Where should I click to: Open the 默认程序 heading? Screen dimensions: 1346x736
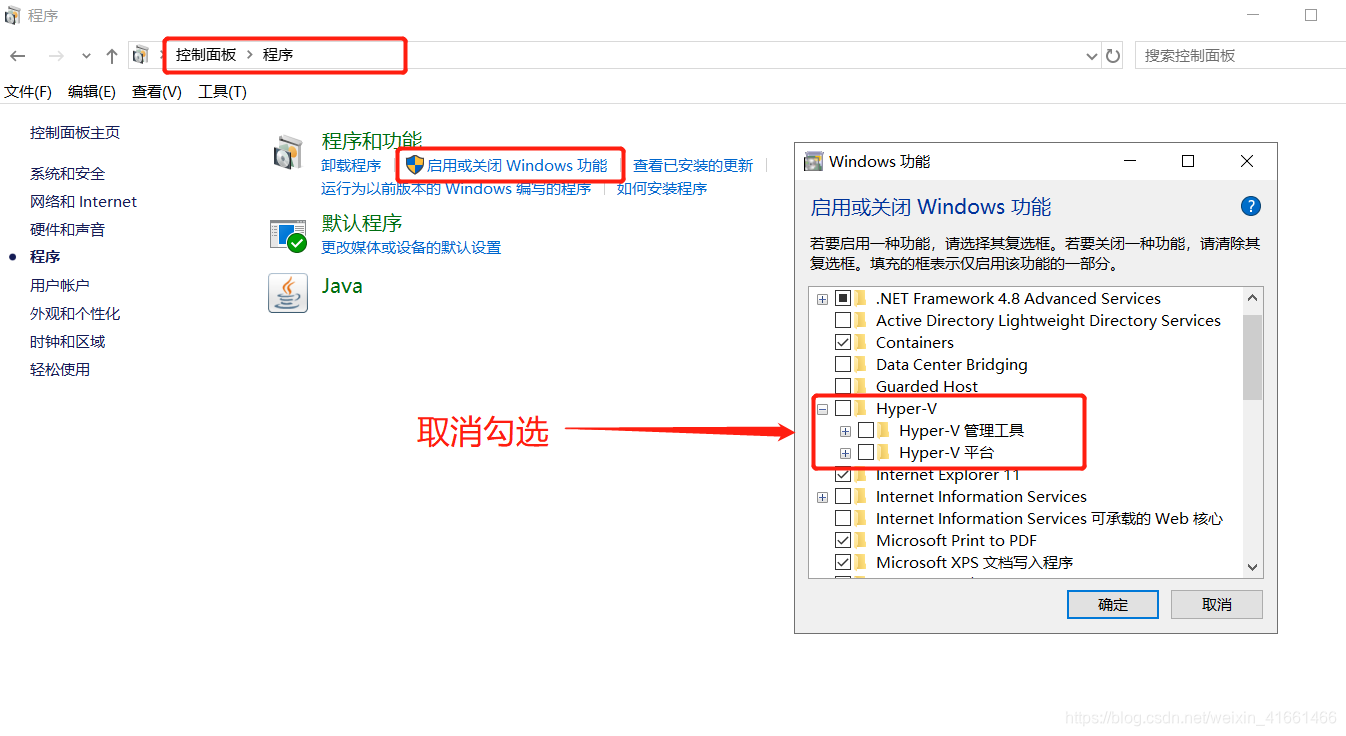click(362, 224)
